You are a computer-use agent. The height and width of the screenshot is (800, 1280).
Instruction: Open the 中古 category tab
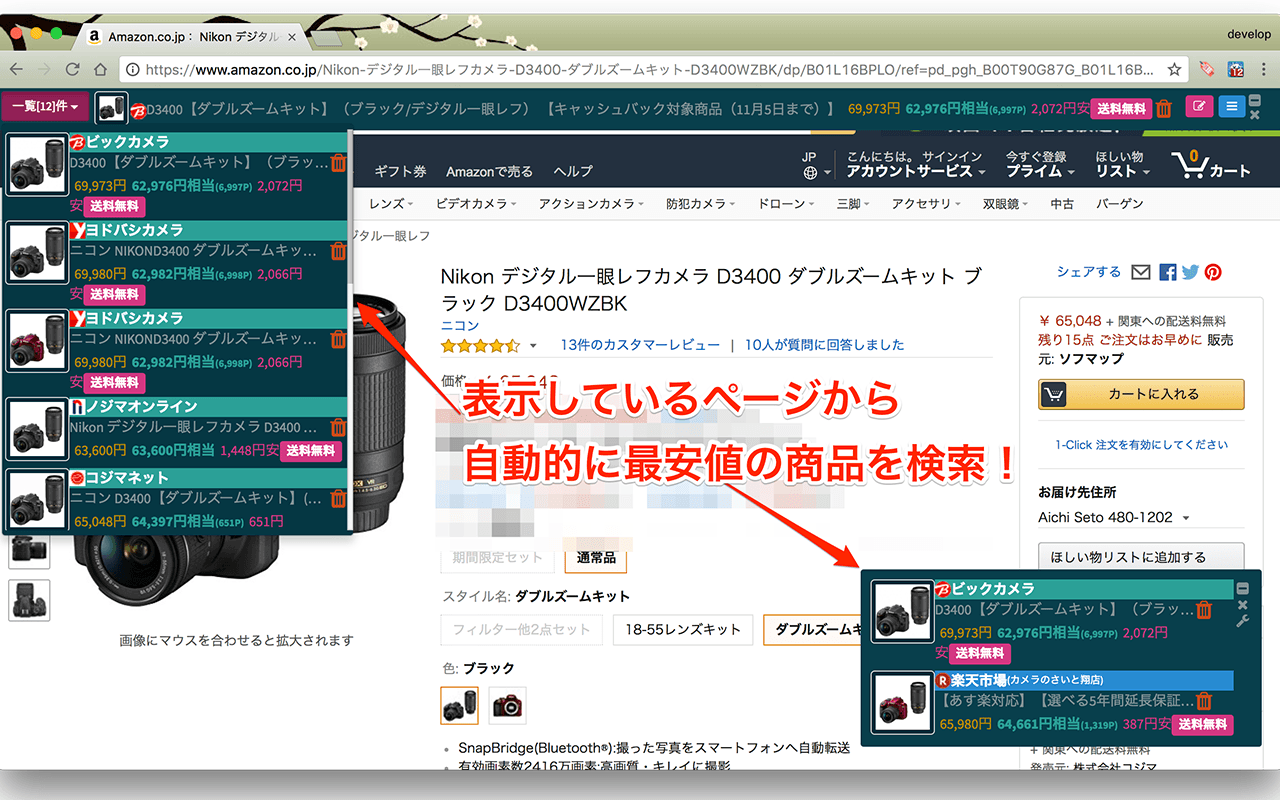pos(1062,204)
